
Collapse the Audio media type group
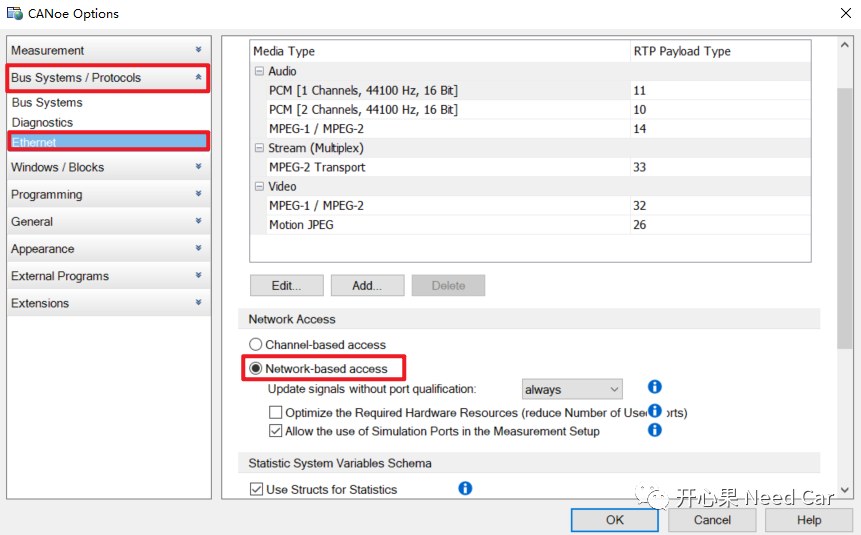pos(259,71)
